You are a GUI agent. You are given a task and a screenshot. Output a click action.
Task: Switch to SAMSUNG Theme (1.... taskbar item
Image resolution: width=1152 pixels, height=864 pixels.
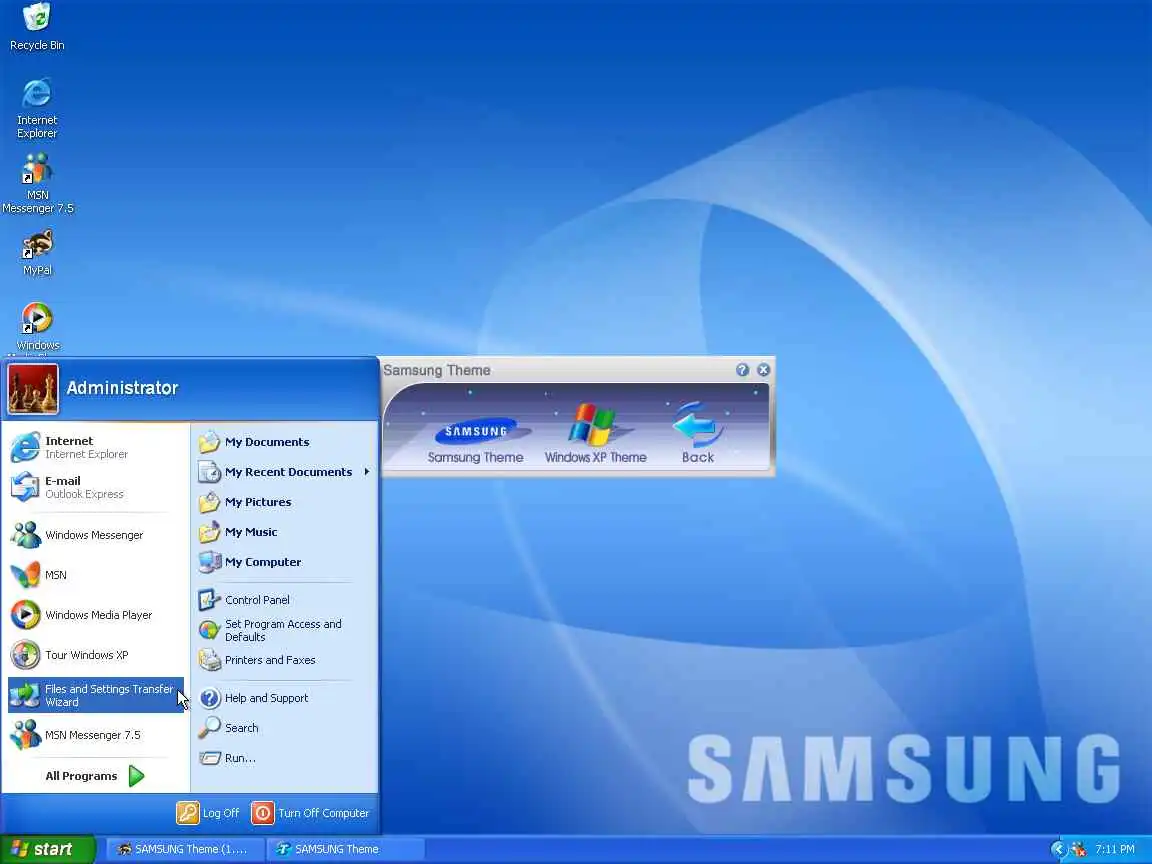point(184,849)
